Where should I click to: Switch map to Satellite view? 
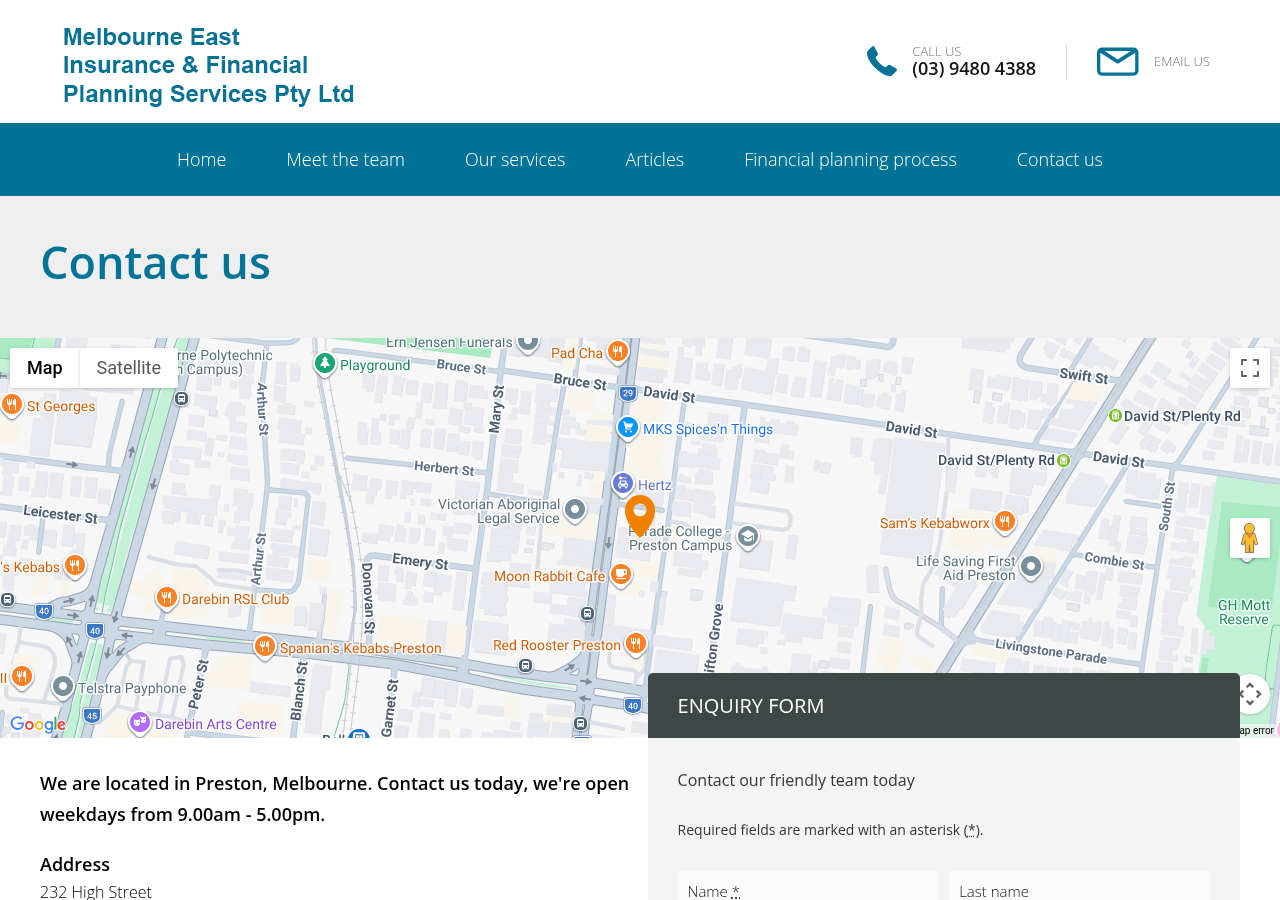point(129,368)
